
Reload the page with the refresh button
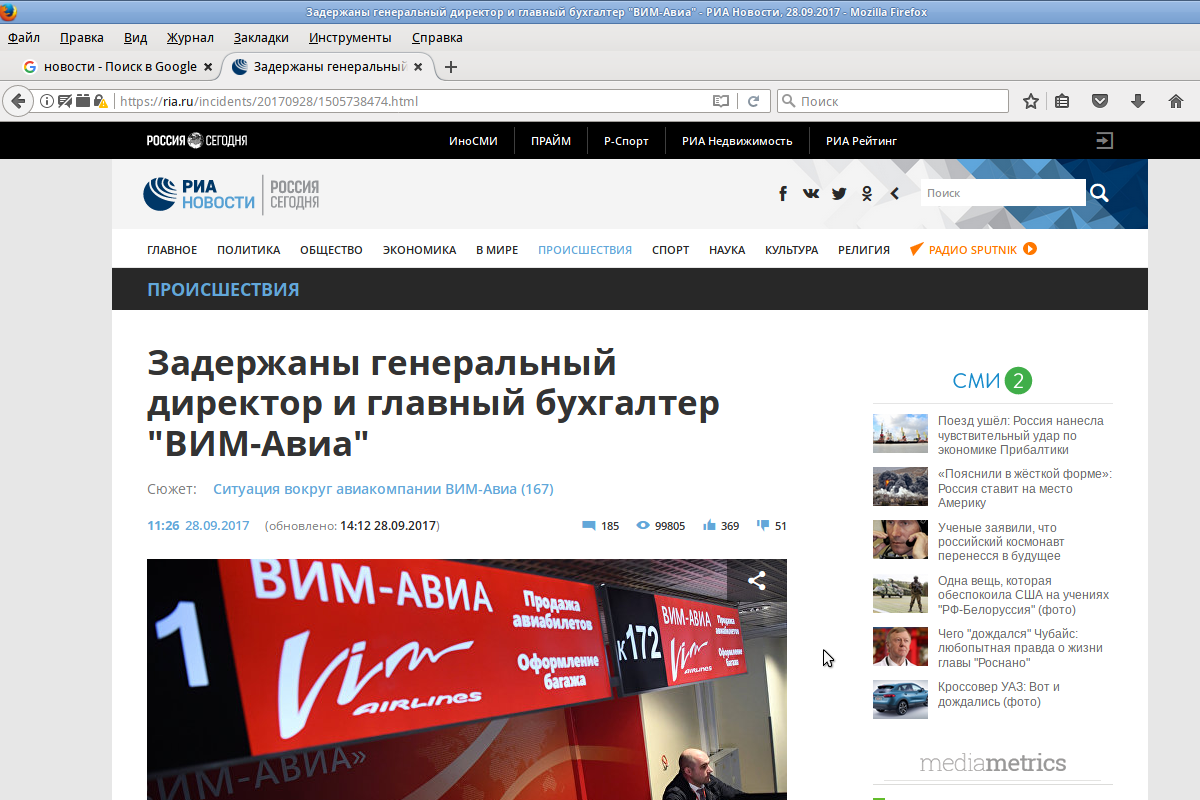[753, 101]
